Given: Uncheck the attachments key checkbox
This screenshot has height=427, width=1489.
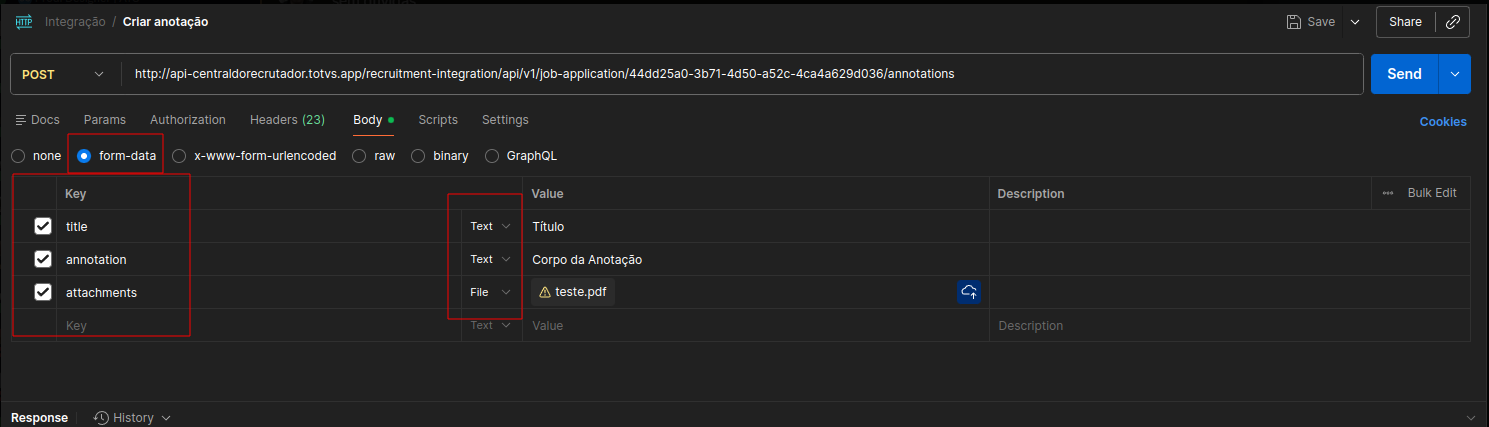Looking at the screenshot, I should 43,292.
